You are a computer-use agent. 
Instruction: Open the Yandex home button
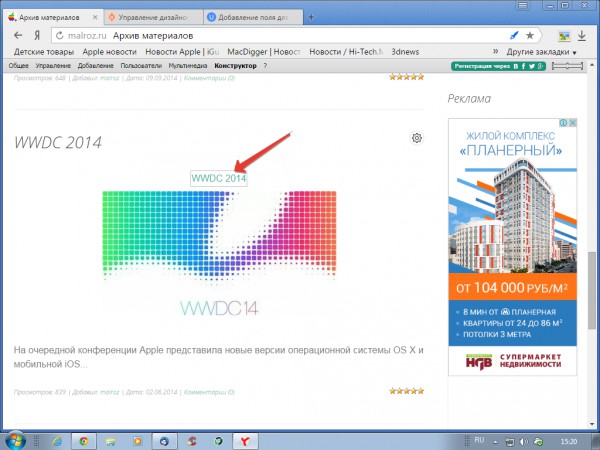pos(37,36)
